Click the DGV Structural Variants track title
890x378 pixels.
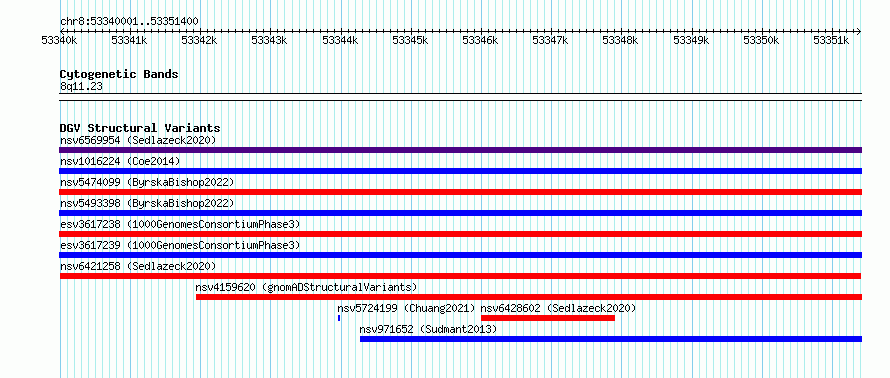pos(140,128)
